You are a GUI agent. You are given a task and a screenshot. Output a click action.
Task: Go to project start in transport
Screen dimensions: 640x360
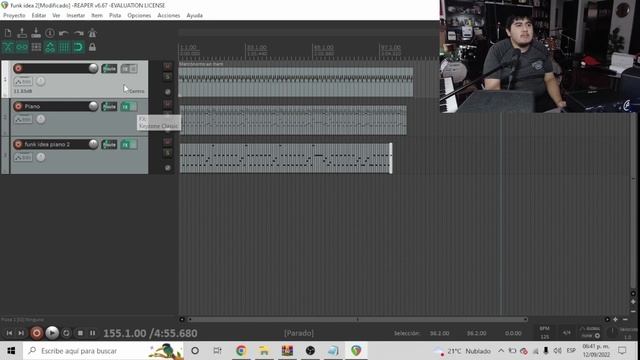(x=9, y=333)
